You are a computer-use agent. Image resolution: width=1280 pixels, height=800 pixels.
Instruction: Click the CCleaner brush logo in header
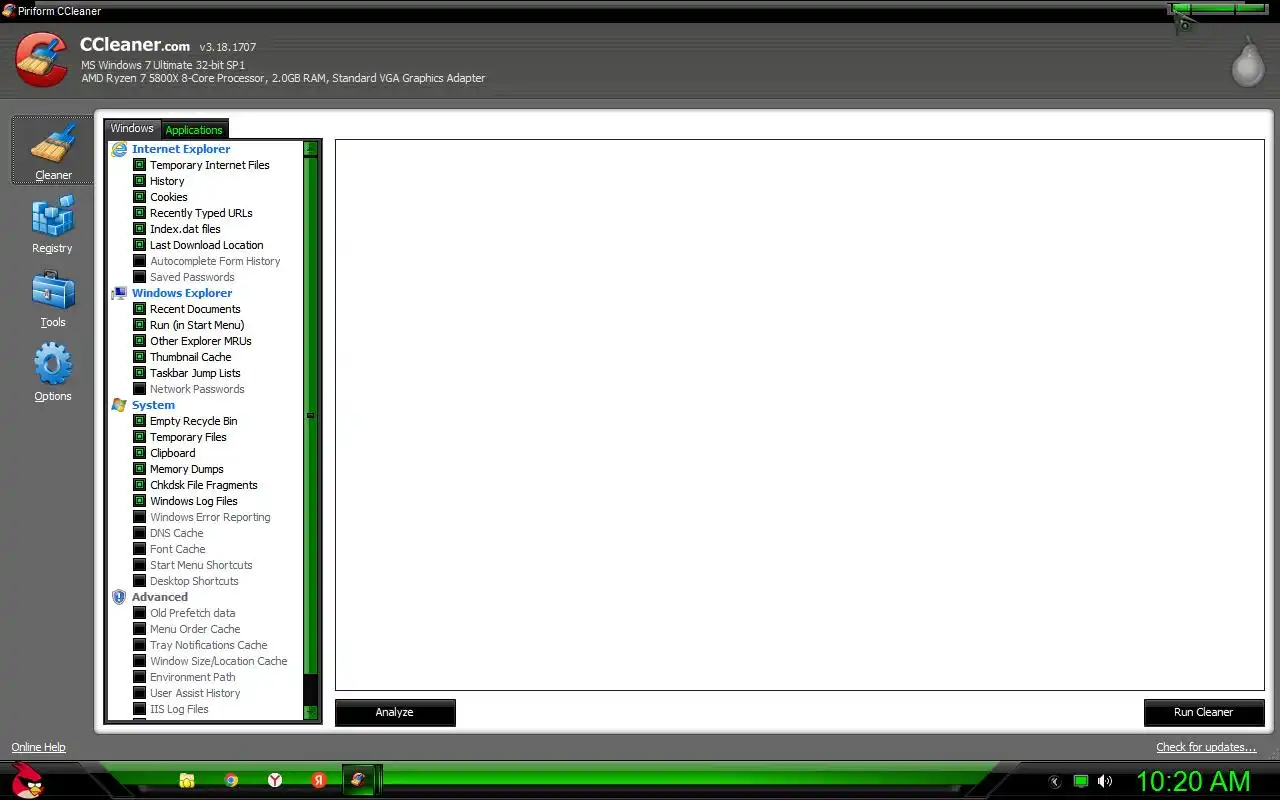pos(42,60)
